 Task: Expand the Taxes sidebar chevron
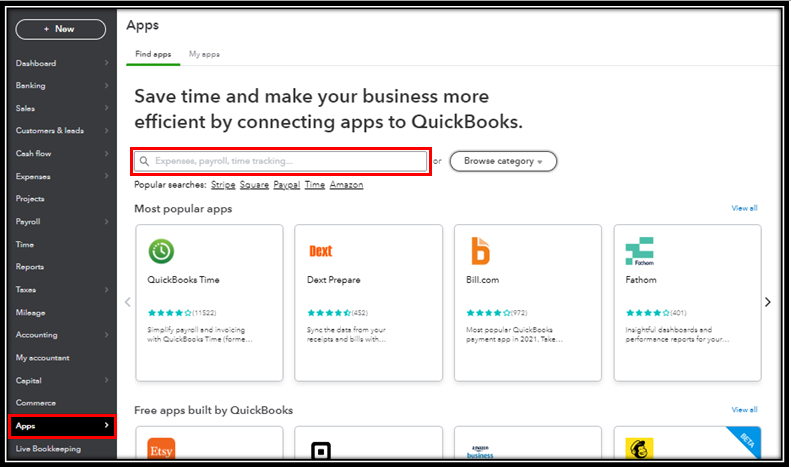106,289
